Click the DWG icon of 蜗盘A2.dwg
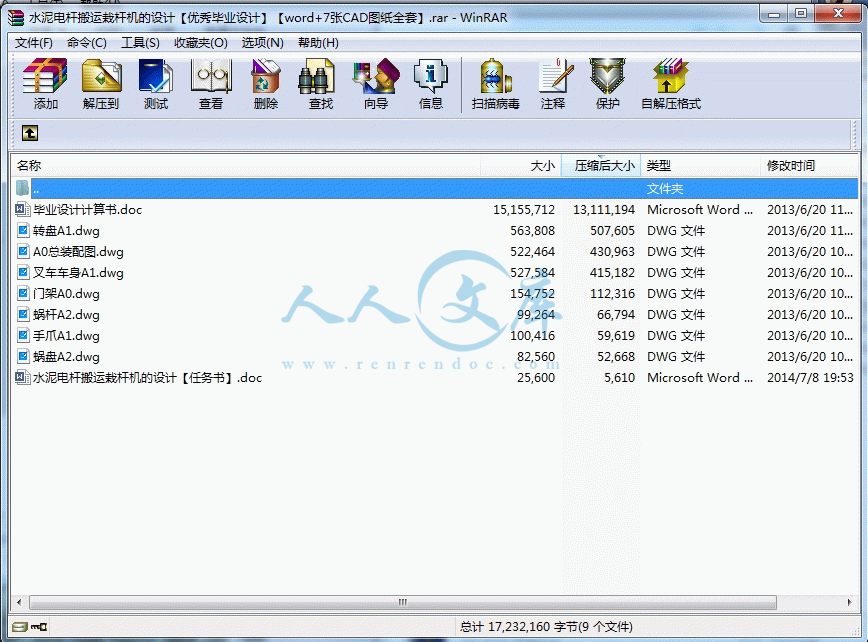 (23, 356)
